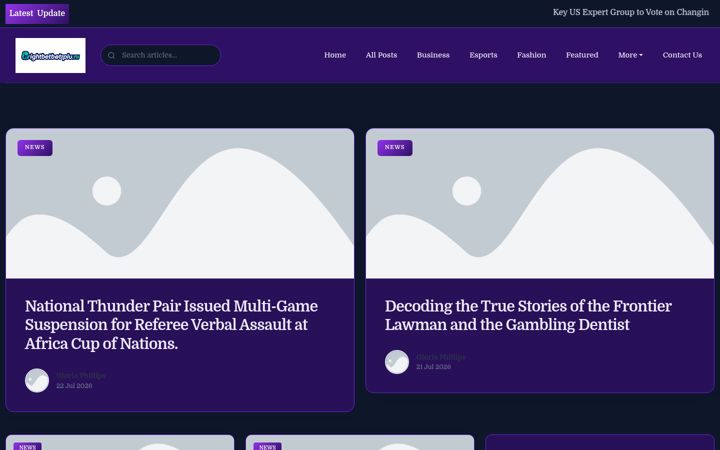Click author name on the 22 Jul article
The image size is (720, 450).
pyautogui.click(x=81, y=376)
